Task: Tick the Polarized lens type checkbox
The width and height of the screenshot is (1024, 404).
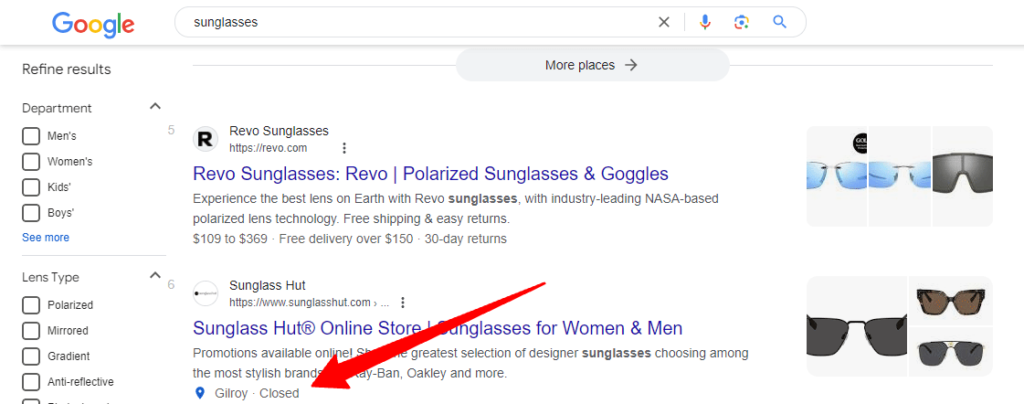Action: point(31,305)
